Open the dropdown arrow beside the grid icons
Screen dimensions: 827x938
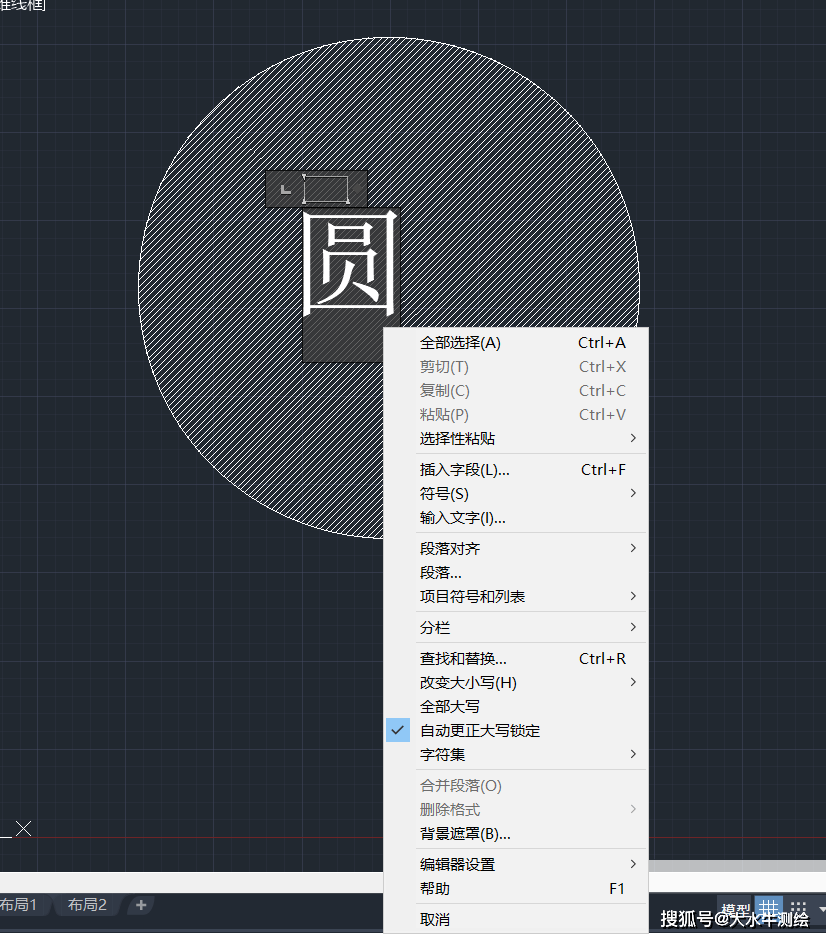(822, 908)
